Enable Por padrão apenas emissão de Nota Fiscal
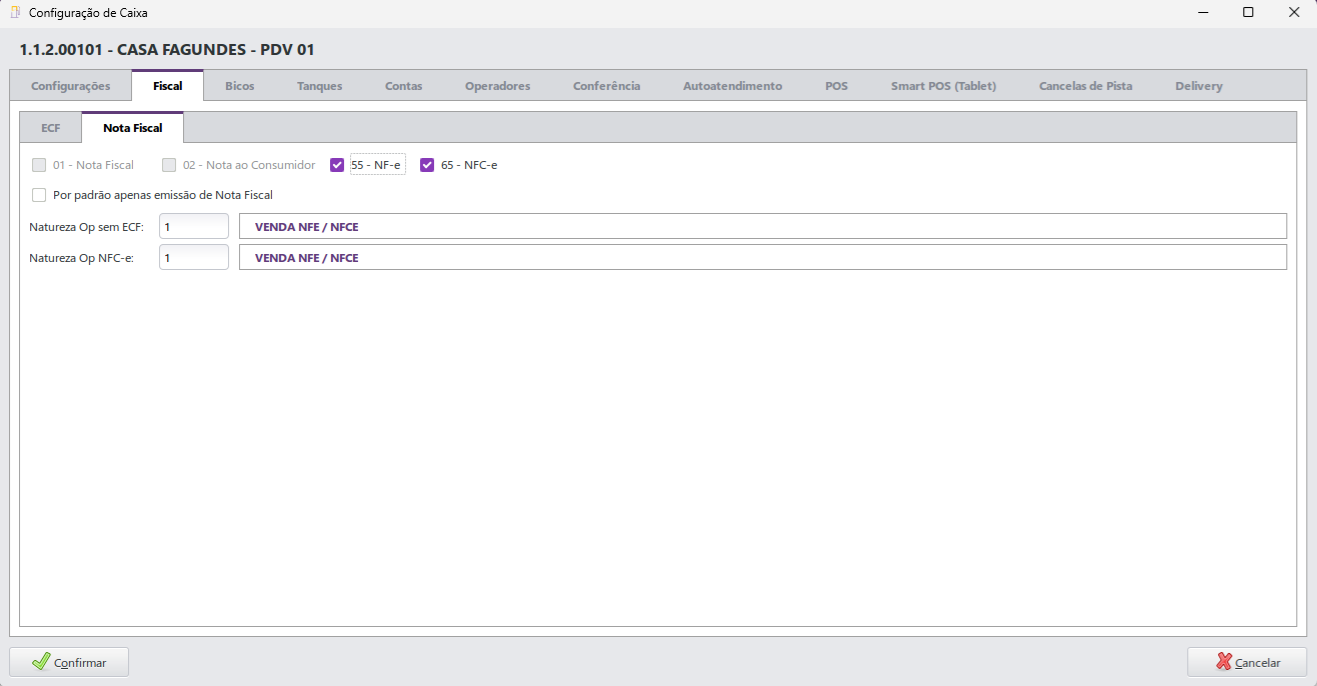Viewport: 1317px width, 686px height. point(39,195)
